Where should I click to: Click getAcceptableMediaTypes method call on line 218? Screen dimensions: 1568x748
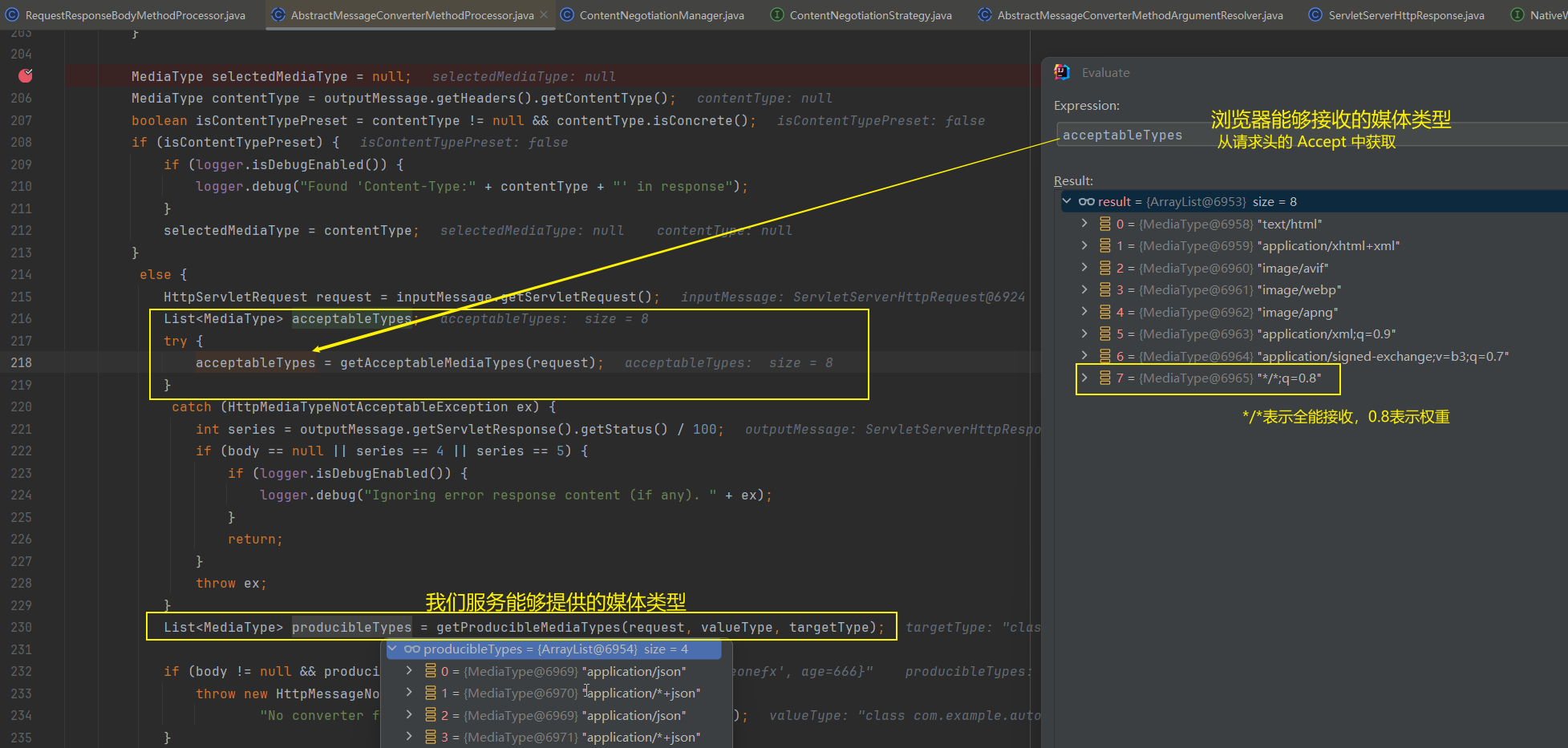coord(432,362)
